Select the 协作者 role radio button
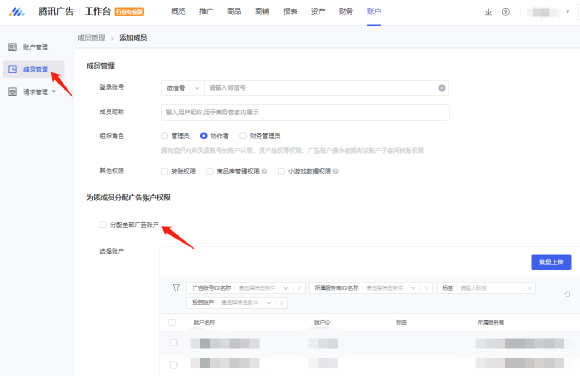The height and width of the screenshot is (376, 580). [203, 136]
